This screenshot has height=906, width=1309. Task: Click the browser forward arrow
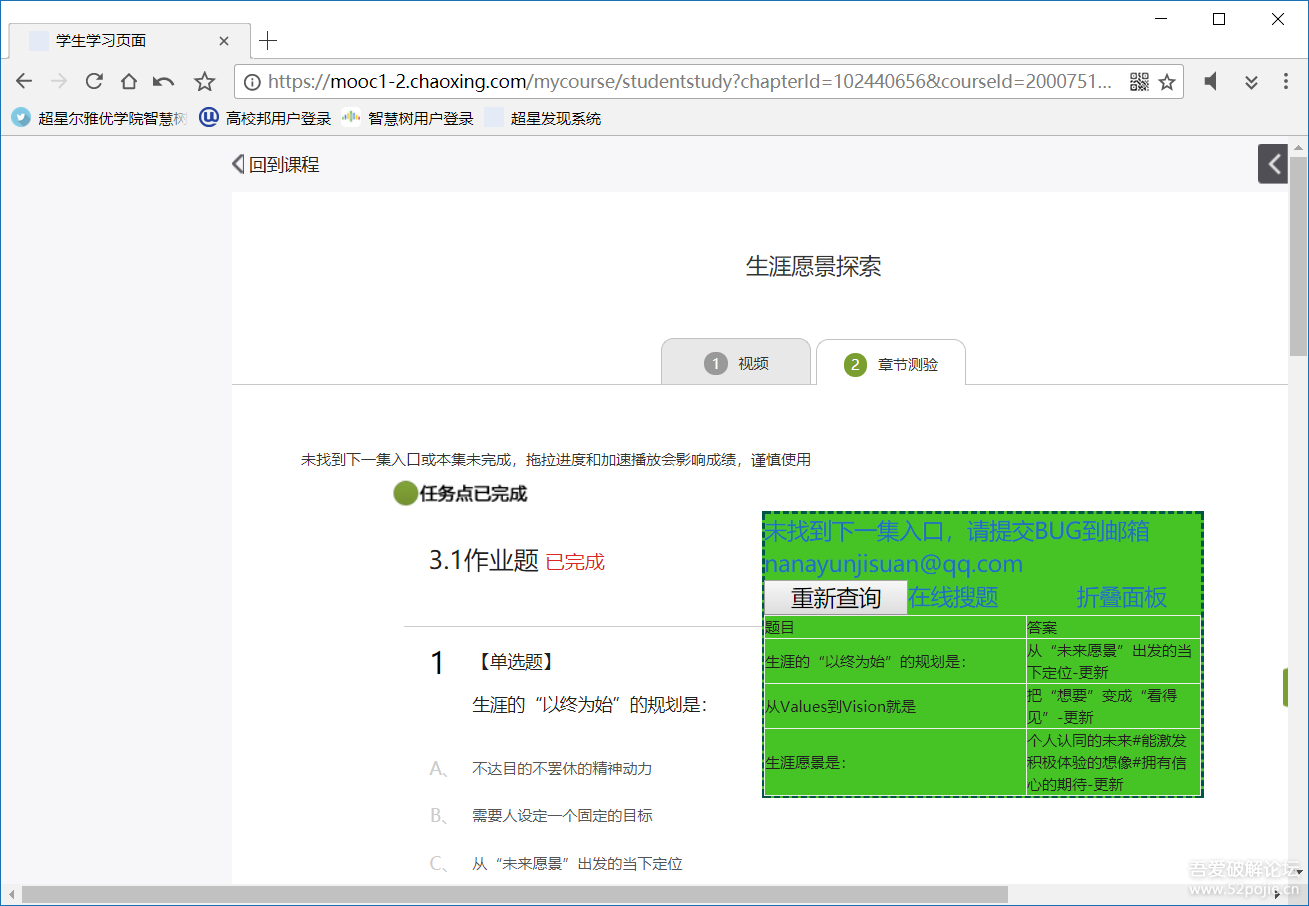(x=59, y=82)
